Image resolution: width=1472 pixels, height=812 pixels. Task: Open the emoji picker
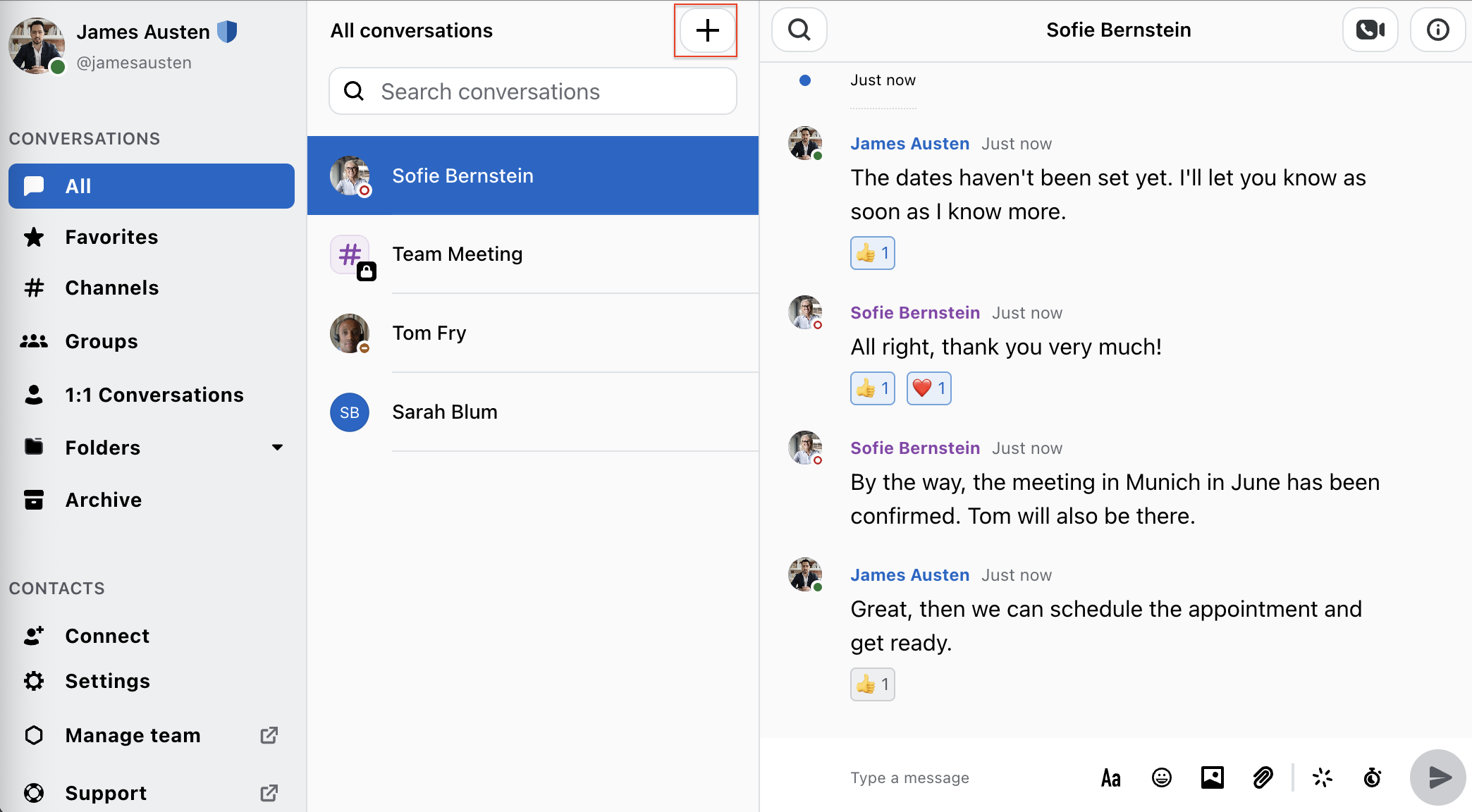click(1161, 777)
